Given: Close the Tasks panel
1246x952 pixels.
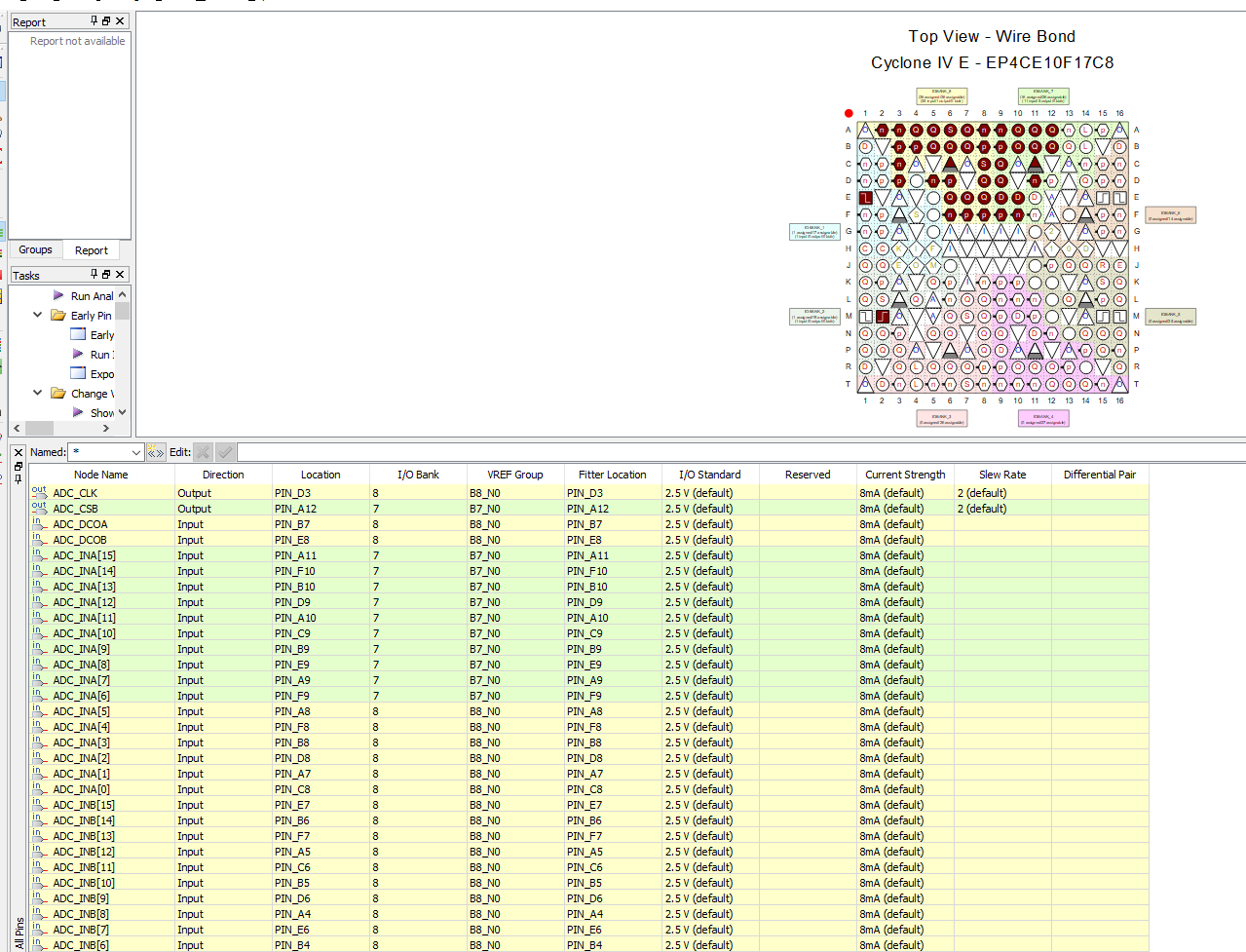Looking at the screenshot, I should pos(120,274).
